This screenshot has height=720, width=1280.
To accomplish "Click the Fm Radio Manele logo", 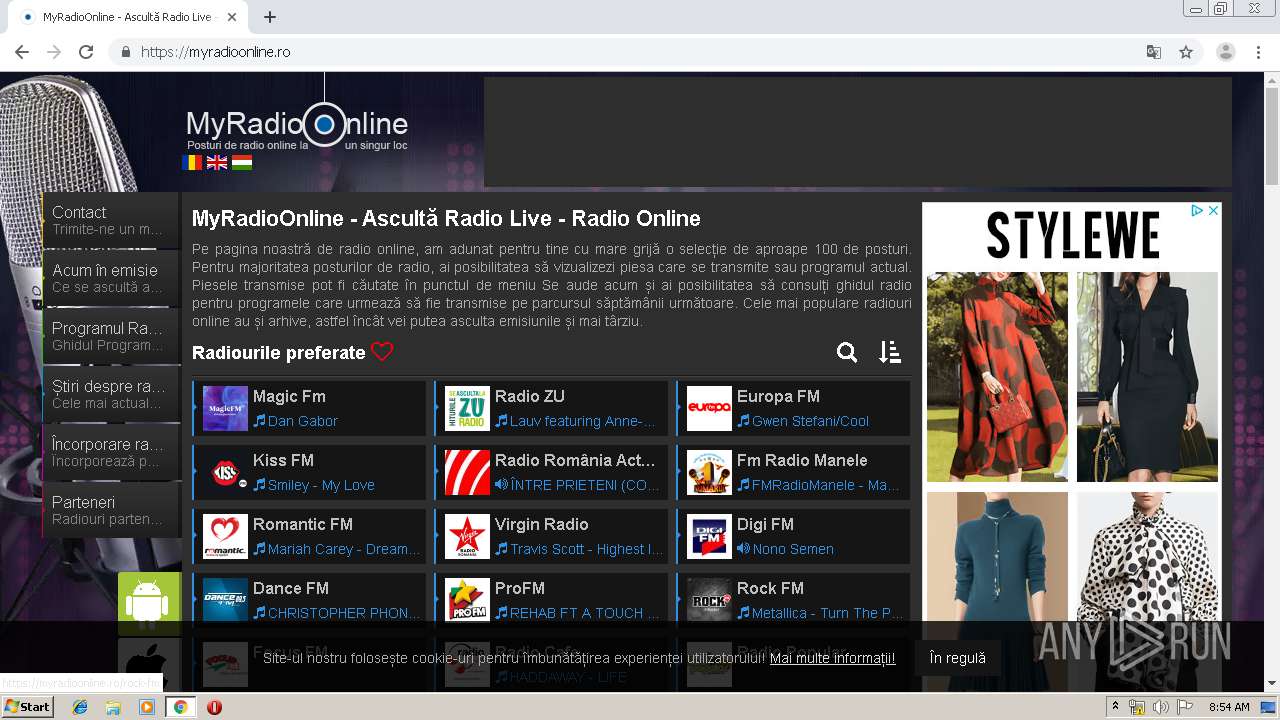I will tap(709, 473).
